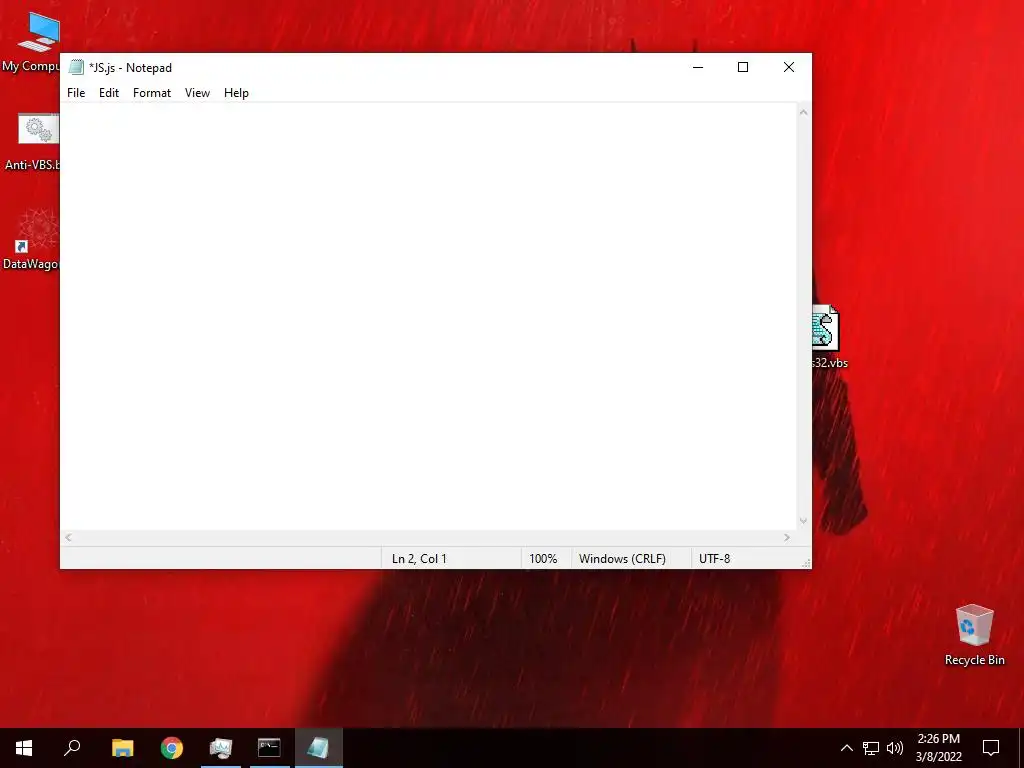Open the taskbar clock and date
1024x768 pixels.
point(938,748)
